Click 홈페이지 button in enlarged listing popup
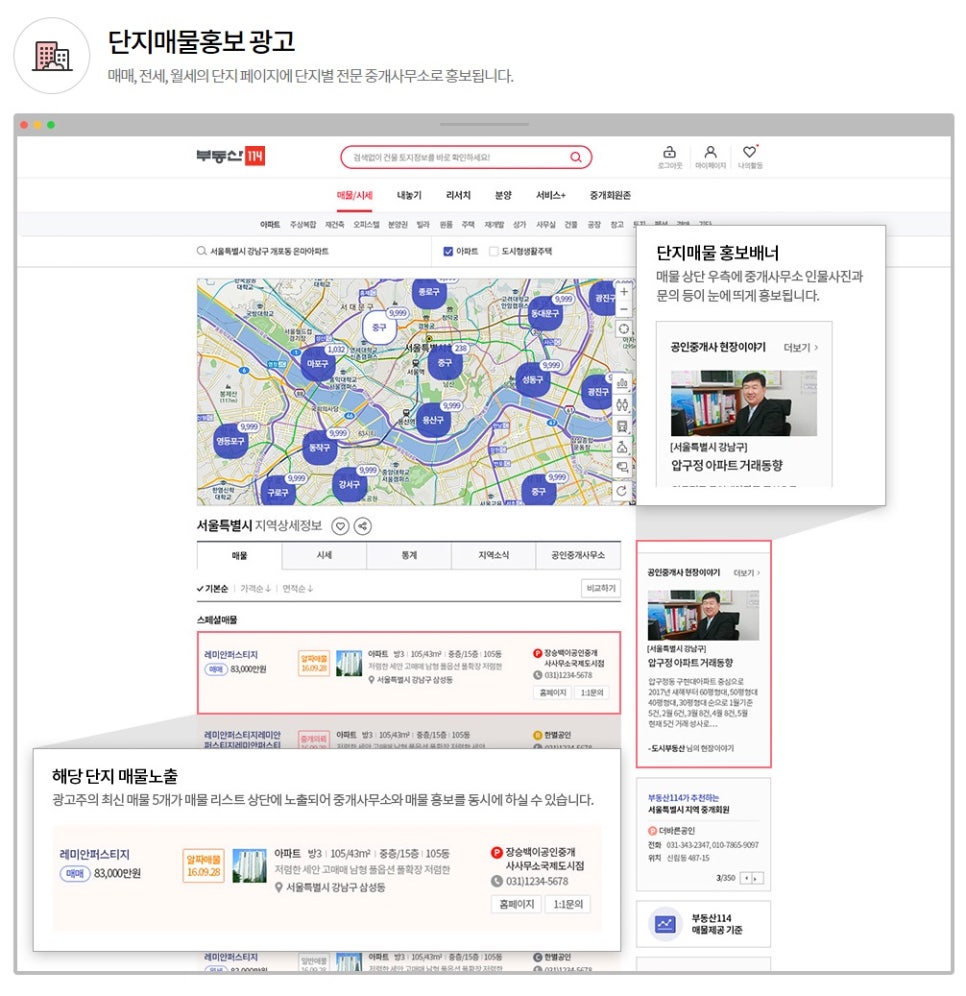This screenshot has height=996, width=966. tap(517, 904)
